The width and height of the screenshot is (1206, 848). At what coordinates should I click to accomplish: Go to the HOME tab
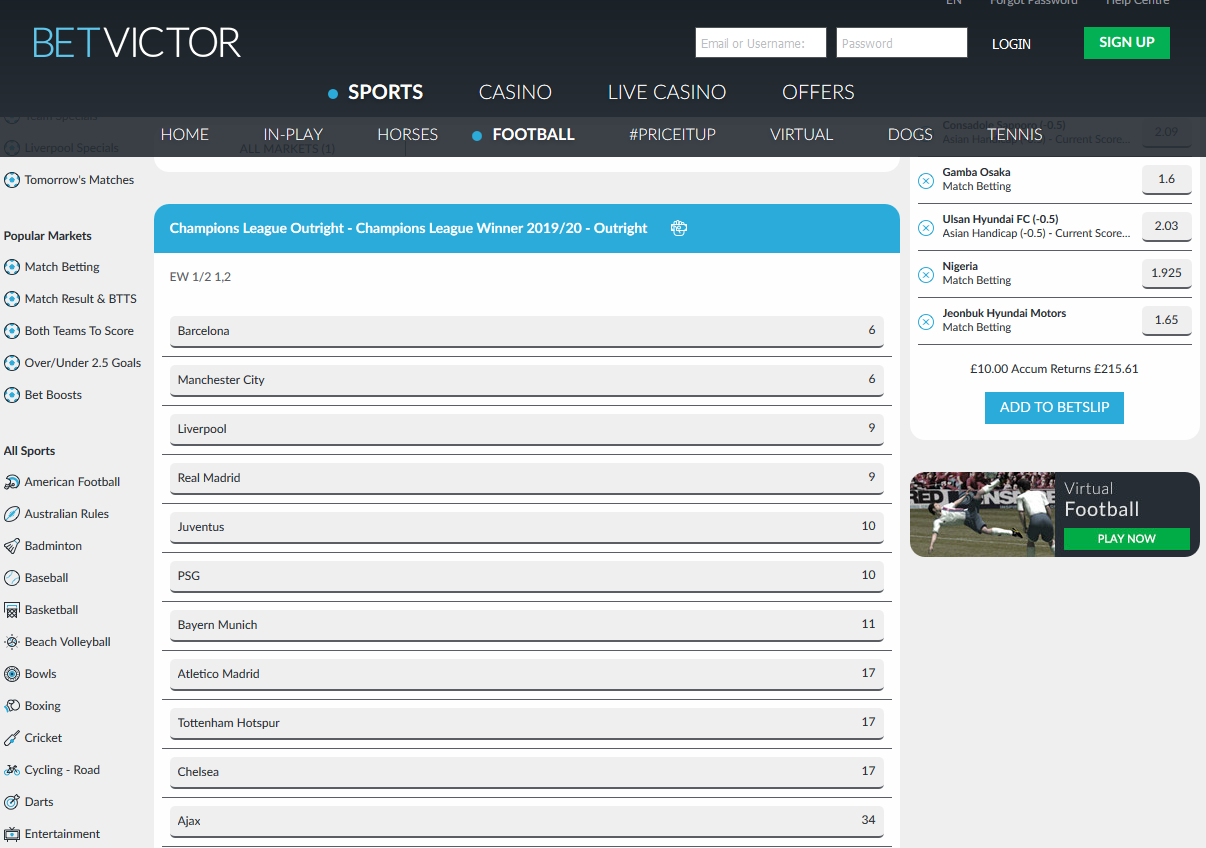[x=185, y=134]
